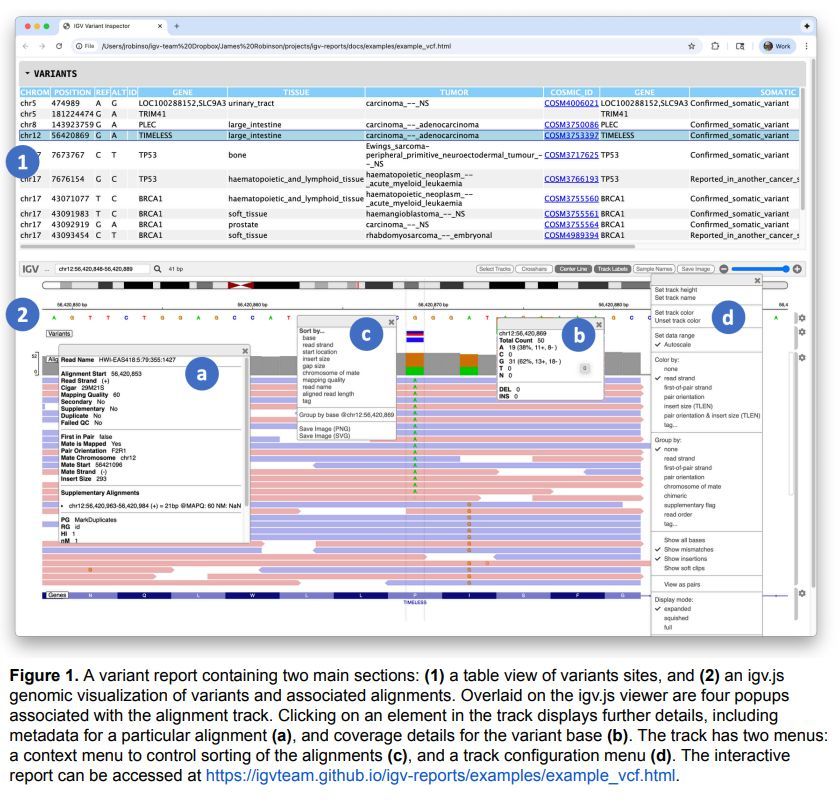Click Select Tracks button
Viewport: 840px width, 802px height.
click(x=495, y=269)
